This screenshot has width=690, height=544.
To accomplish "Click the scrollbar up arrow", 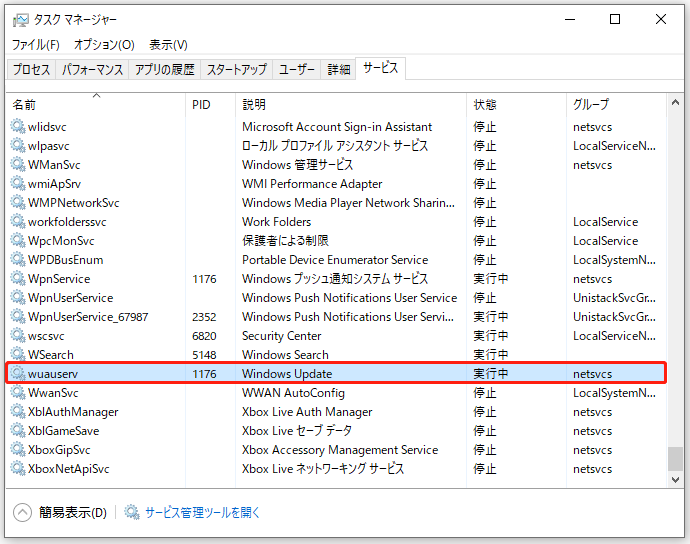I will (675, 103).
